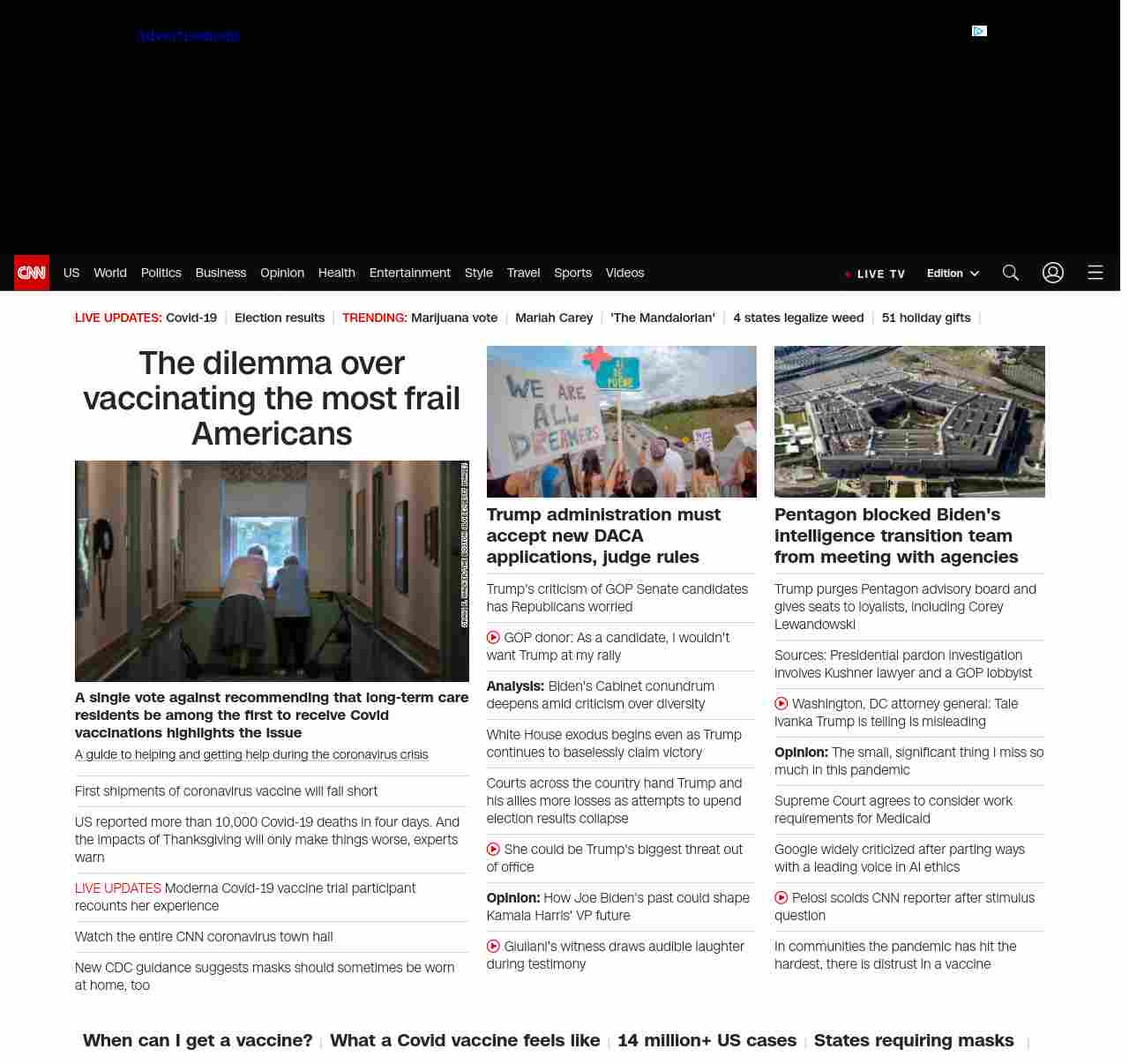The width and height of the screenshot is (1129, 1064).
Task: Open the hamburger menu icon
Action: 1095,273
